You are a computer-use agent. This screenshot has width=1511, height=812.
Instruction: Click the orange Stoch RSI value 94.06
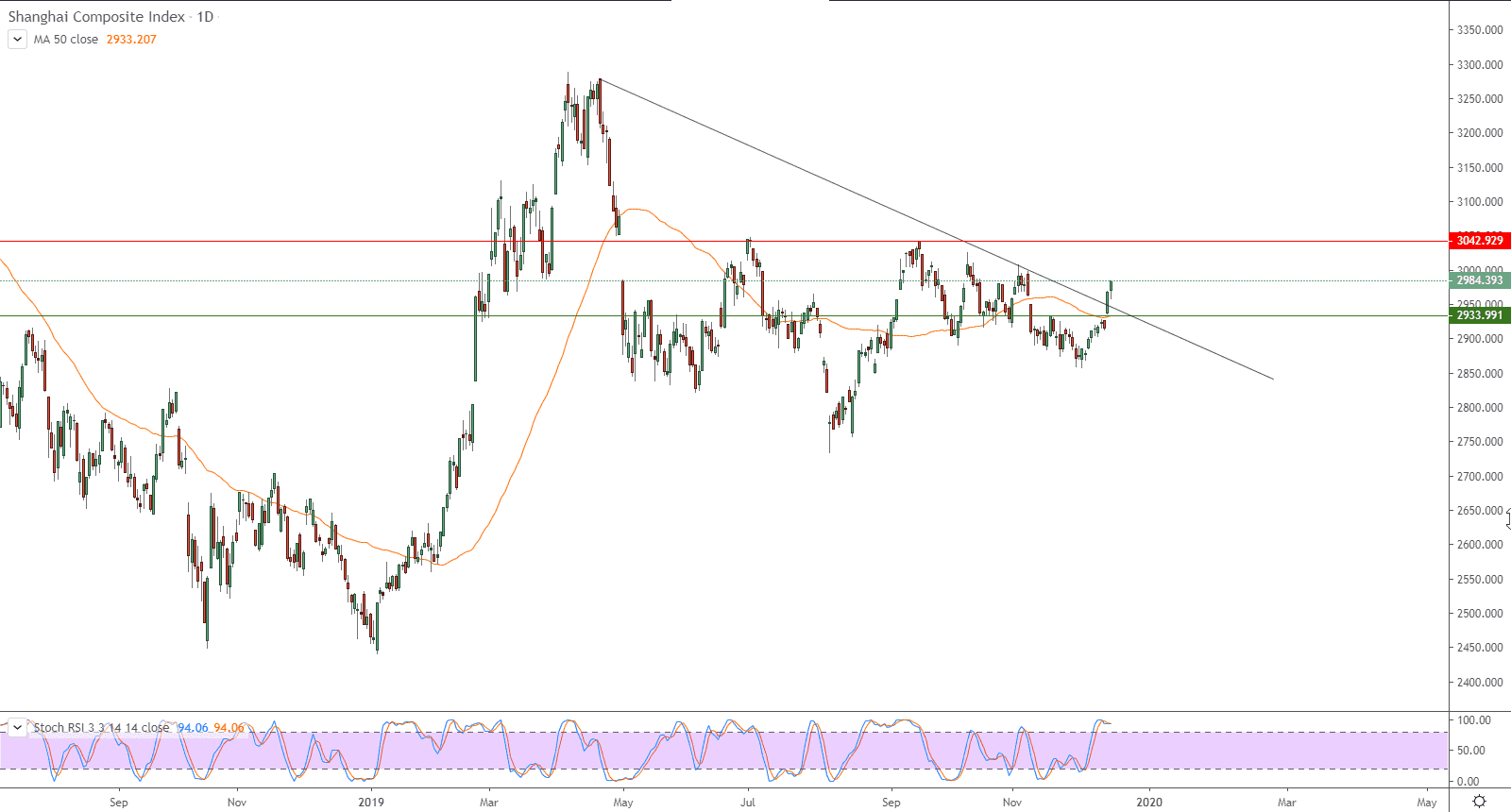(229, 728)
